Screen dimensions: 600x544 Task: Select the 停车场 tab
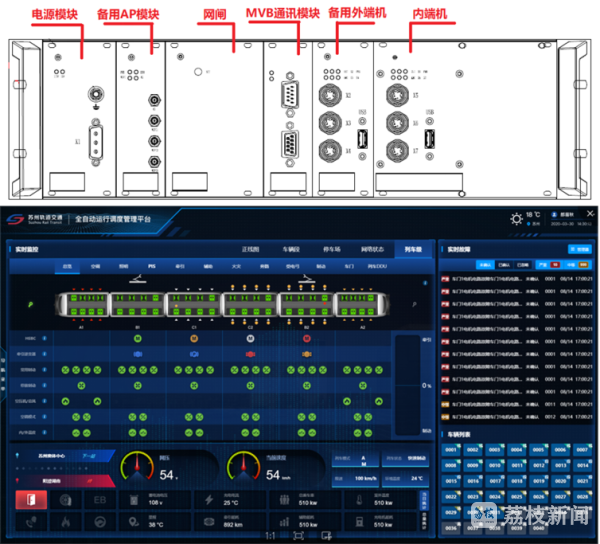pyautogui.click(x=332, y=248)
